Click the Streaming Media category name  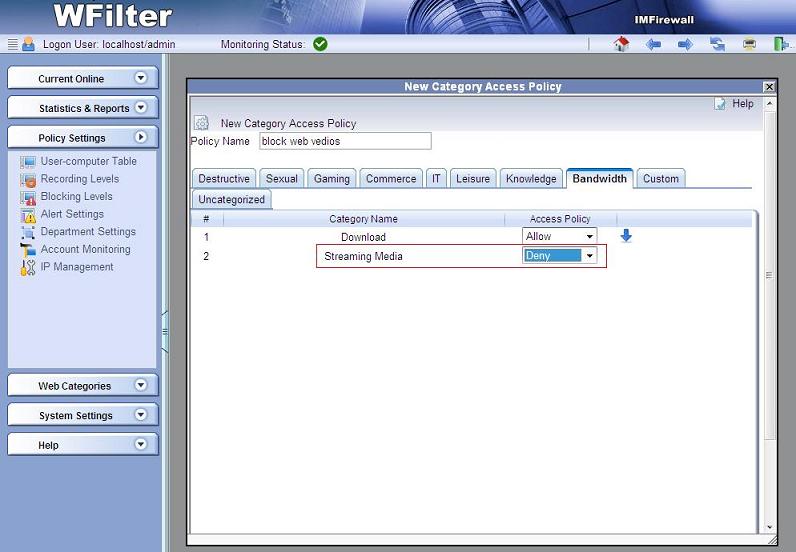[363, 256]
